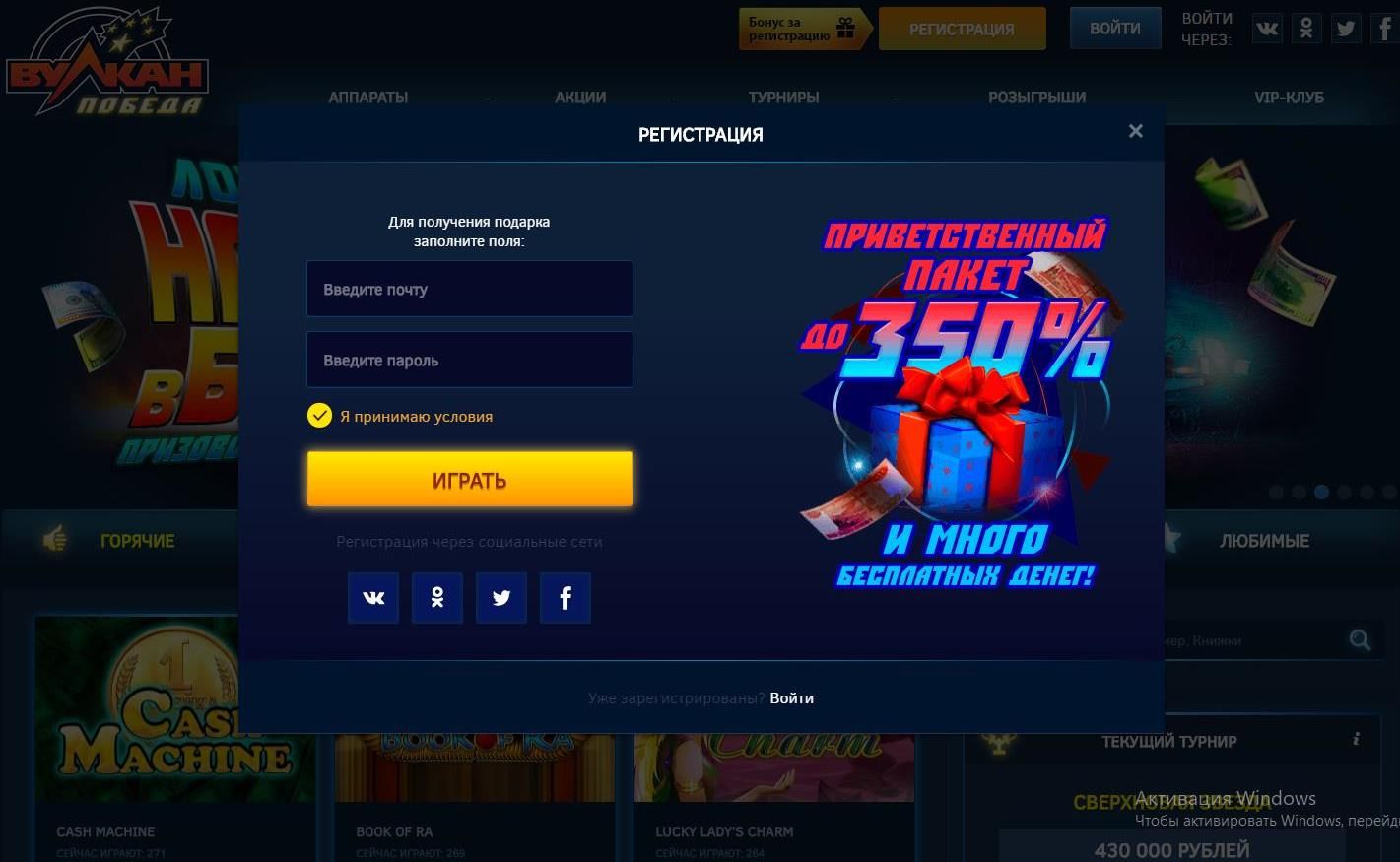The image size is (1400, 862).
Task: Open the ТУРНИРЫ menu item
Action: 783,98
